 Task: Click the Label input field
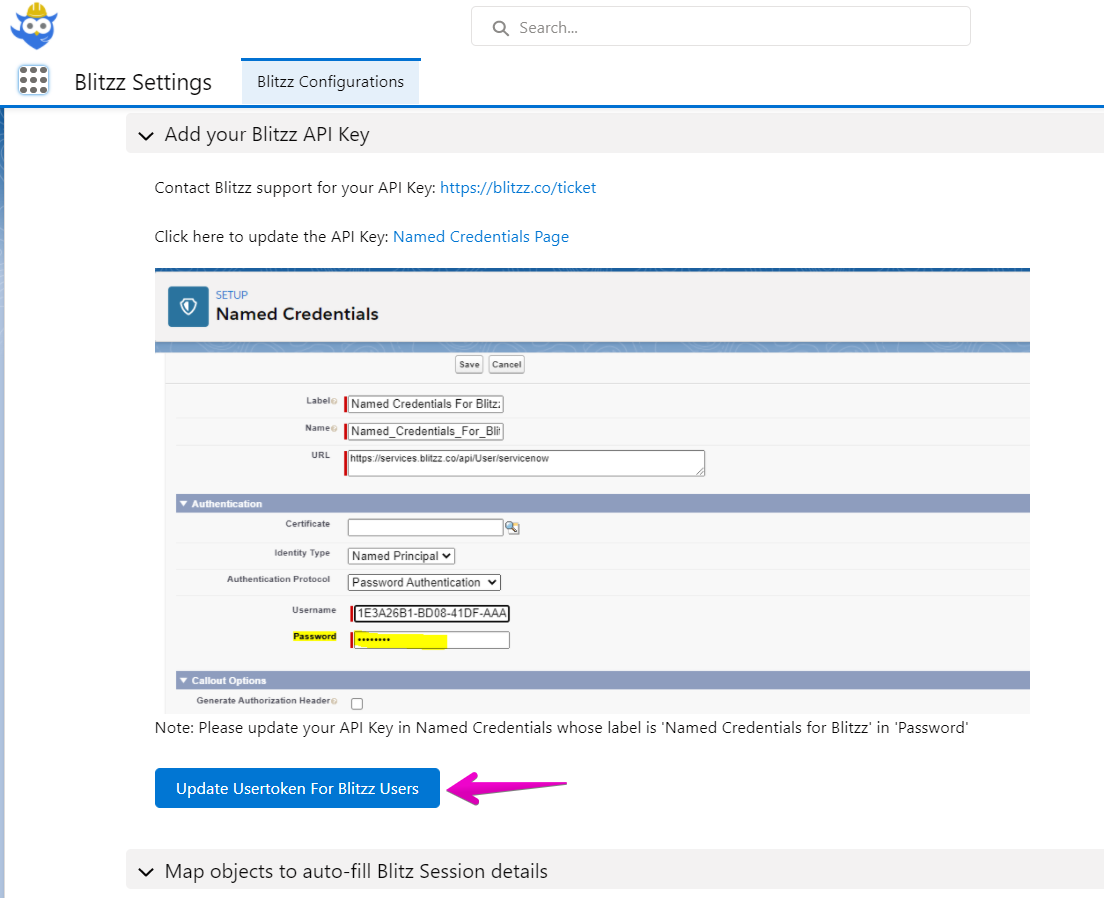click(x=425, y=404)
